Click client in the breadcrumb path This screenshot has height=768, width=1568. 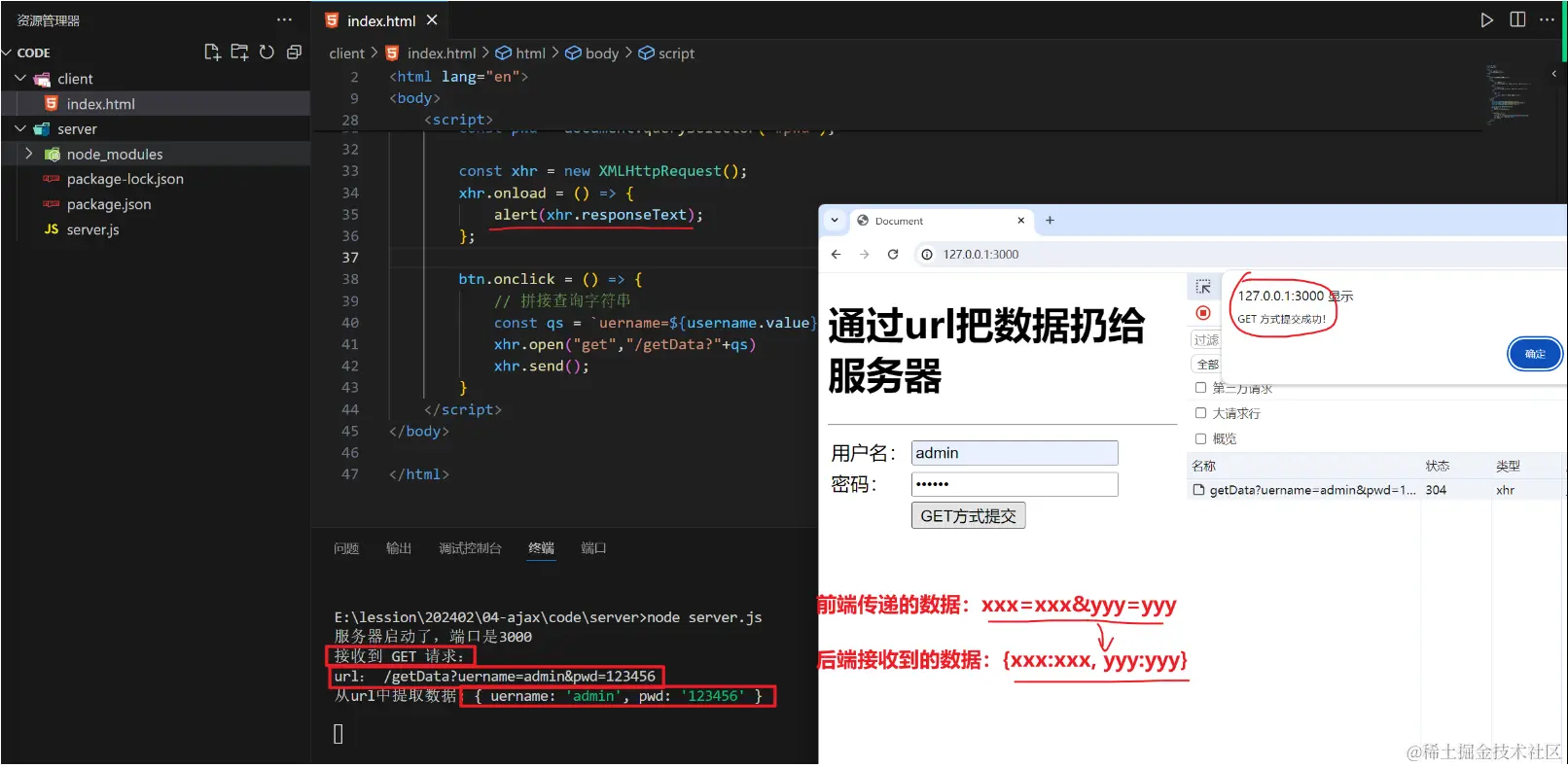346,53
